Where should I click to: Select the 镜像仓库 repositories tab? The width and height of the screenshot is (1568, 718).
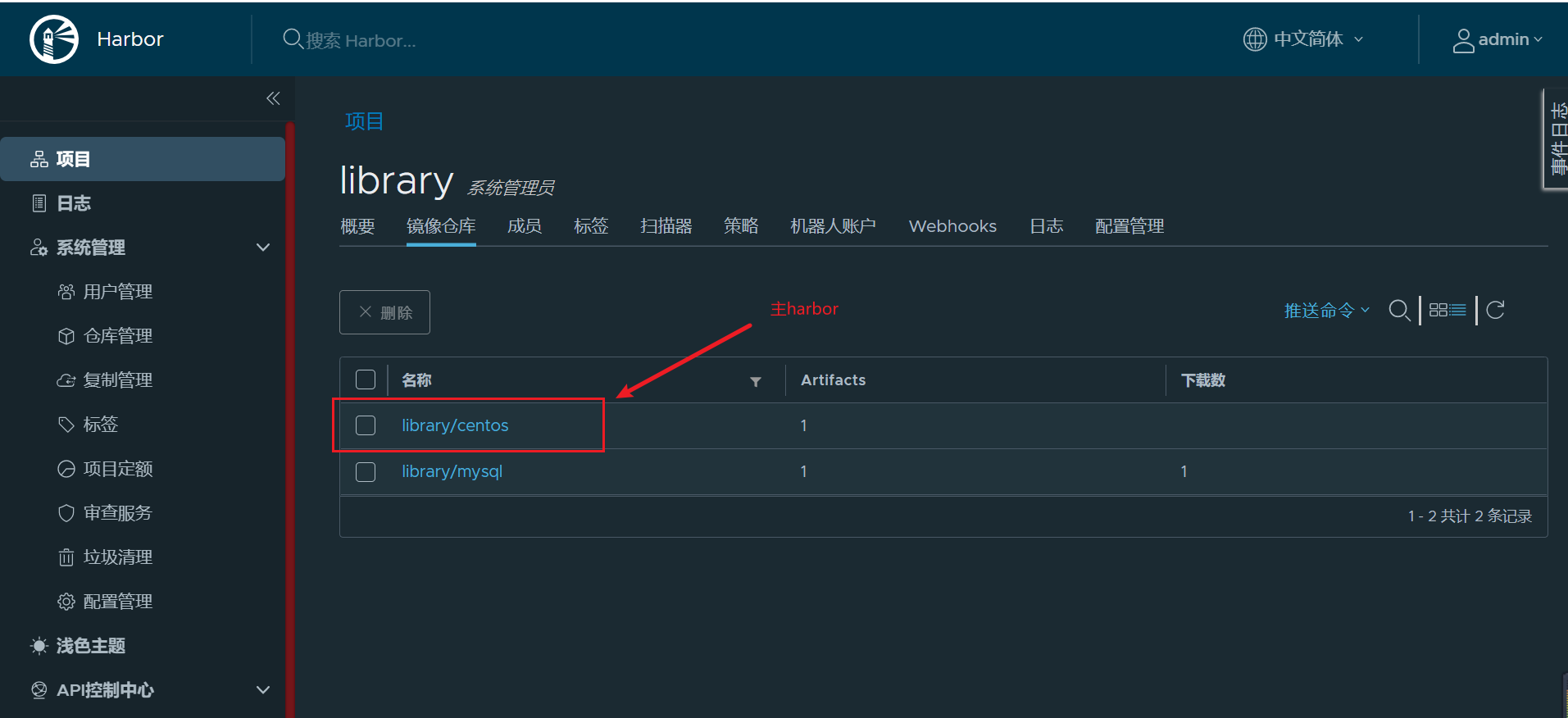pyautogui.click(x=441, y=226)
